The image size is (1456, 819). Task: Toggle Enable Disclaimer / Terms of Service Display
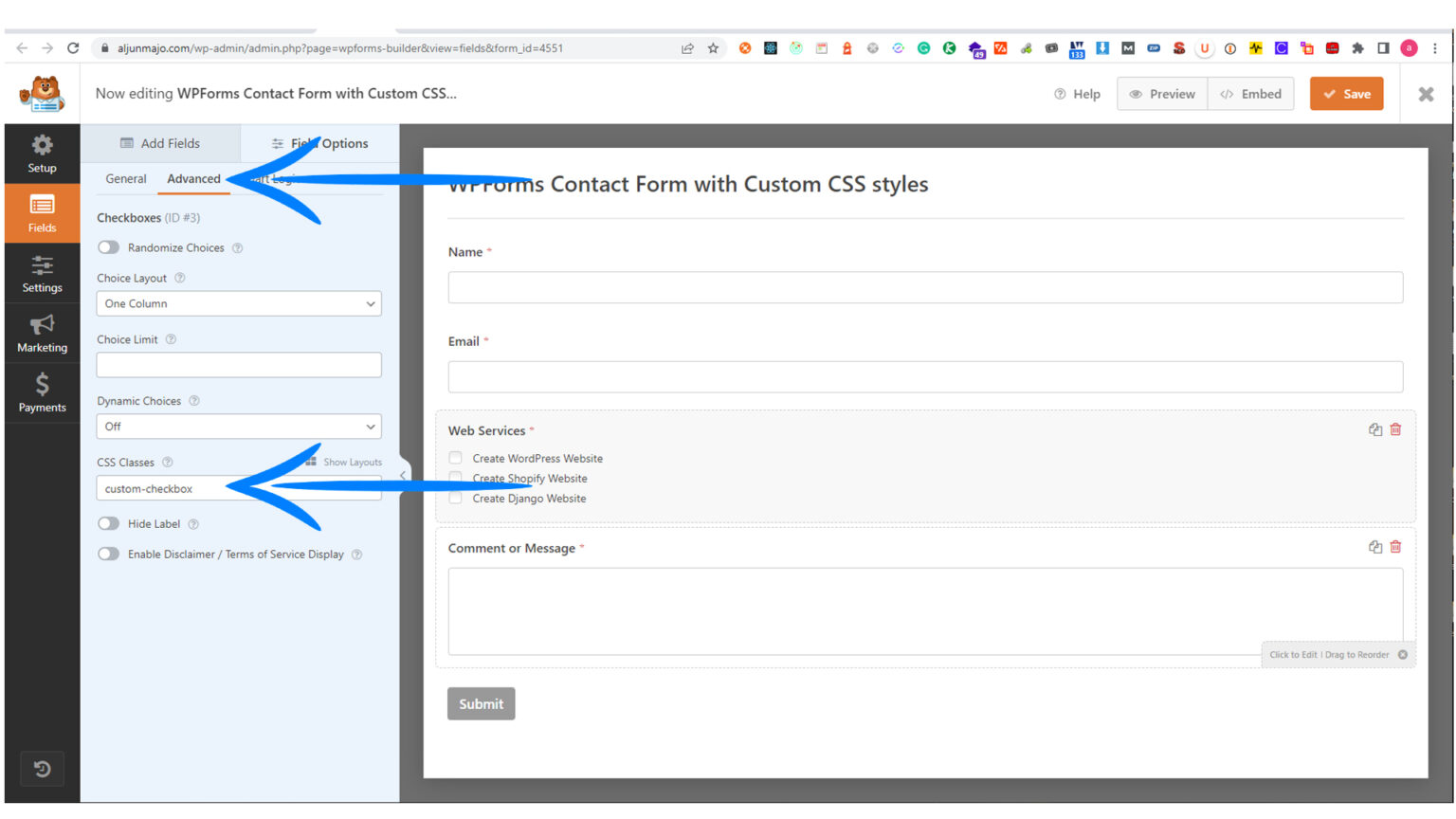click(x=109, y=555)
